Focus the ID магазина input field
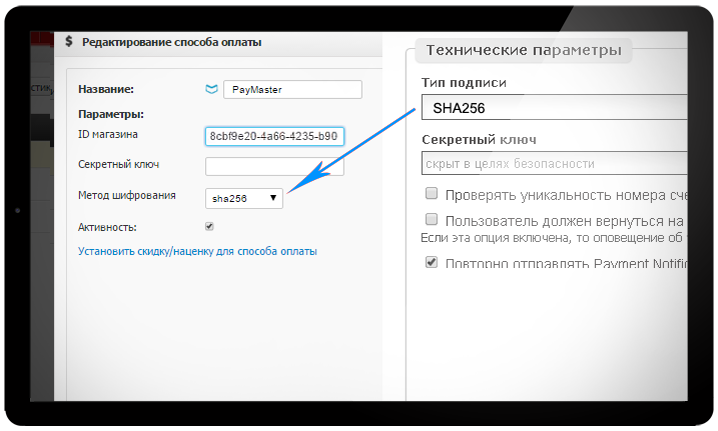The image size is (718, 431). click(x=274, y=135)
